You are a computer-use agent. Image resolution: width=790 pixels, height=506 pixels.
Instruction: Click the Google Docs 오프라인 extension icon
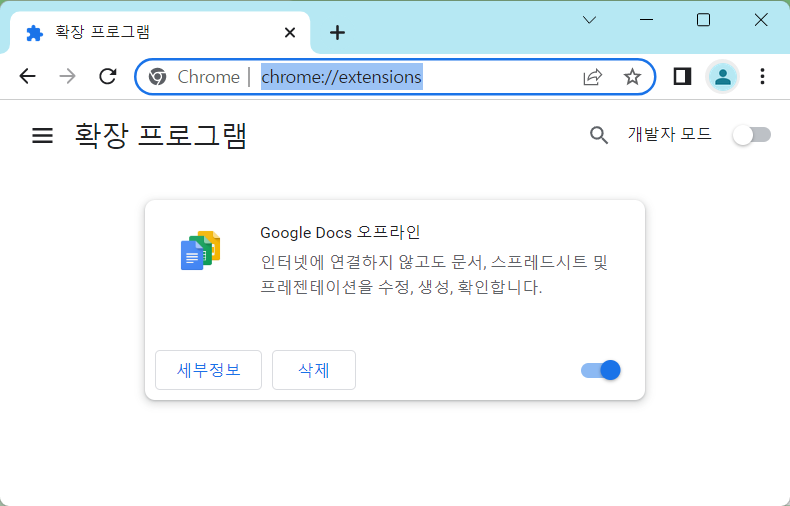tap(201, 250)
